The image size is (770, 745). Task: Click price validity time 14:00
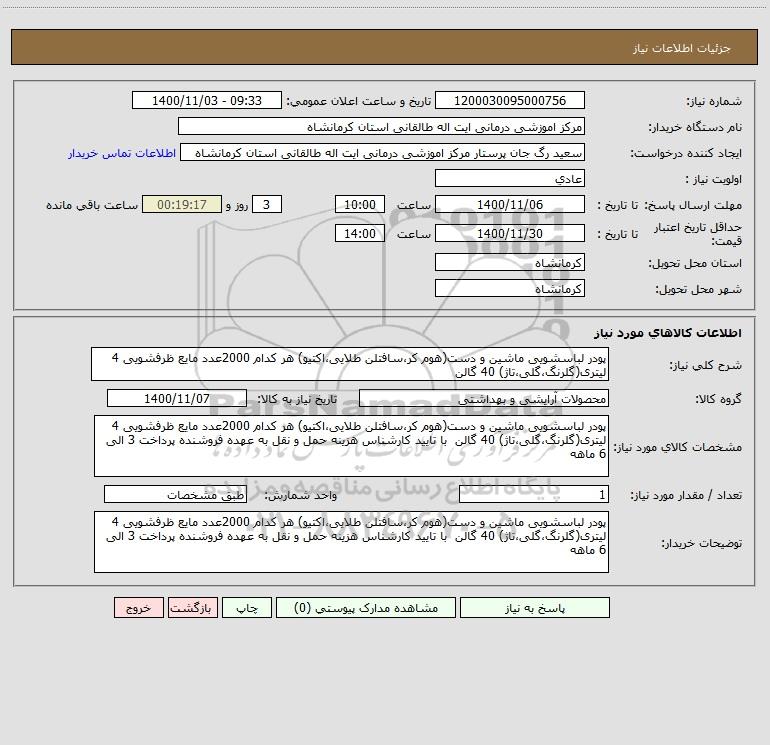(x=359, y=233)
